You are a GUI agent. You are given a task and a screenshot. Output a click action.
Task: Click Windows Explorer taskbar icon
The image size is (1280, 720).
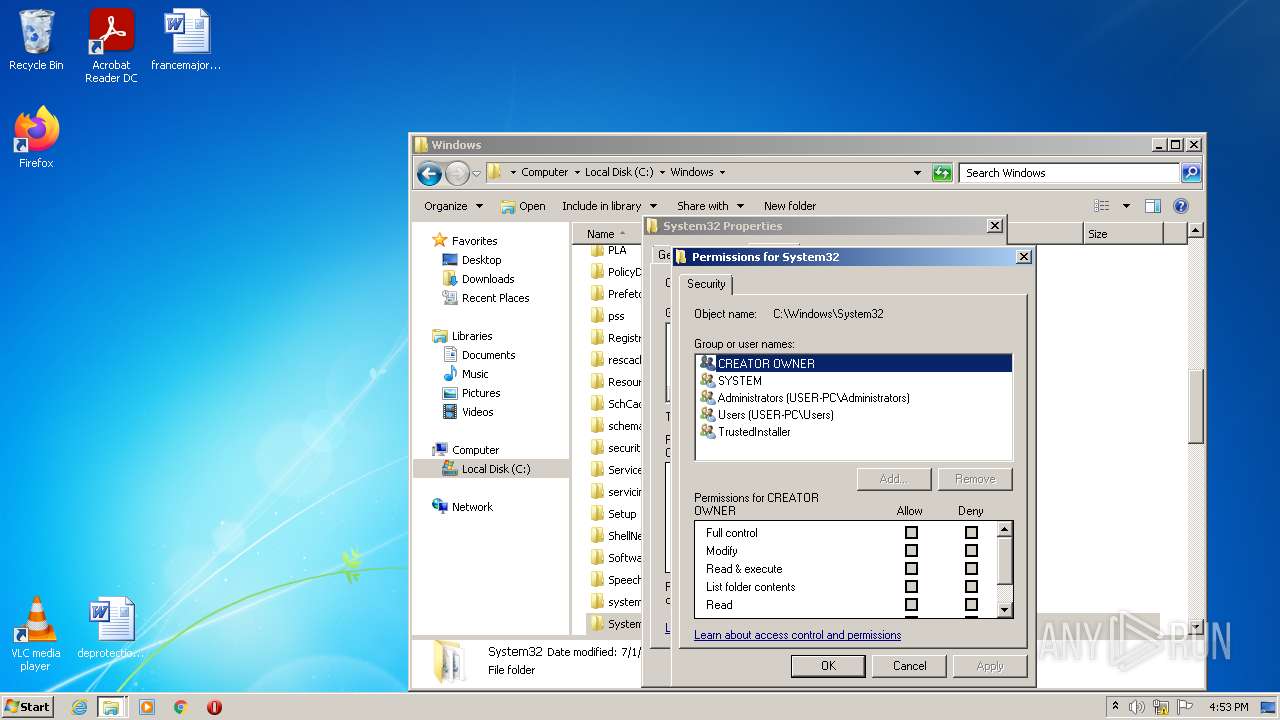[111, 707]
